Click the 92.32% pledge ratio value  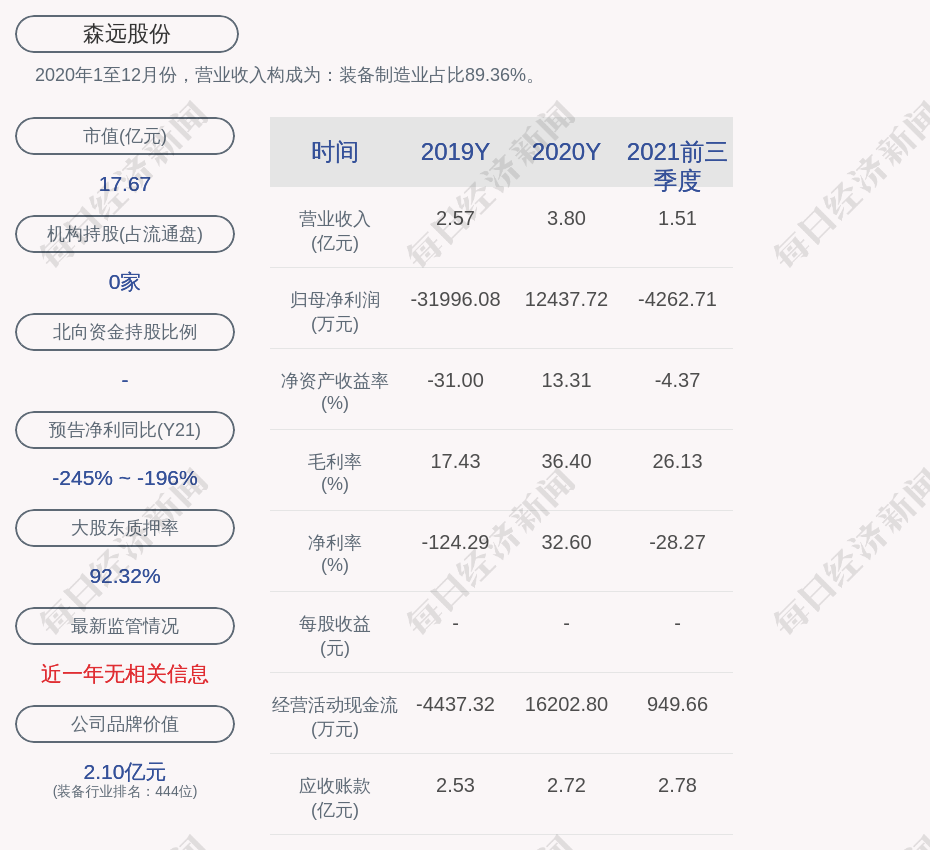coord(125,575)
